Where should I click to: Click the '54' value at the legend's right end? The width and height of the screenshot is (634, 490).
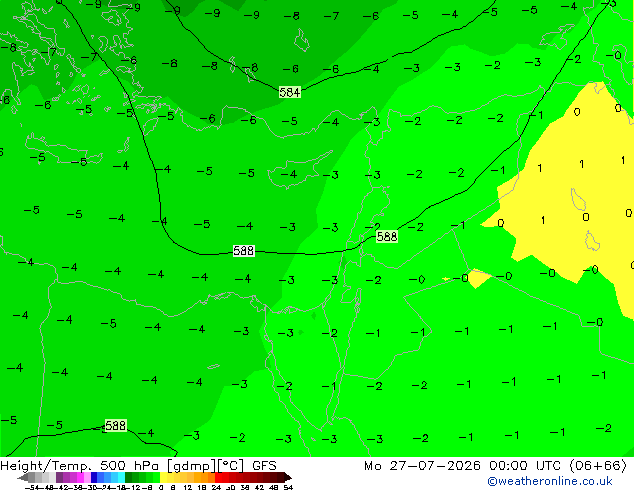pos(288,487)
